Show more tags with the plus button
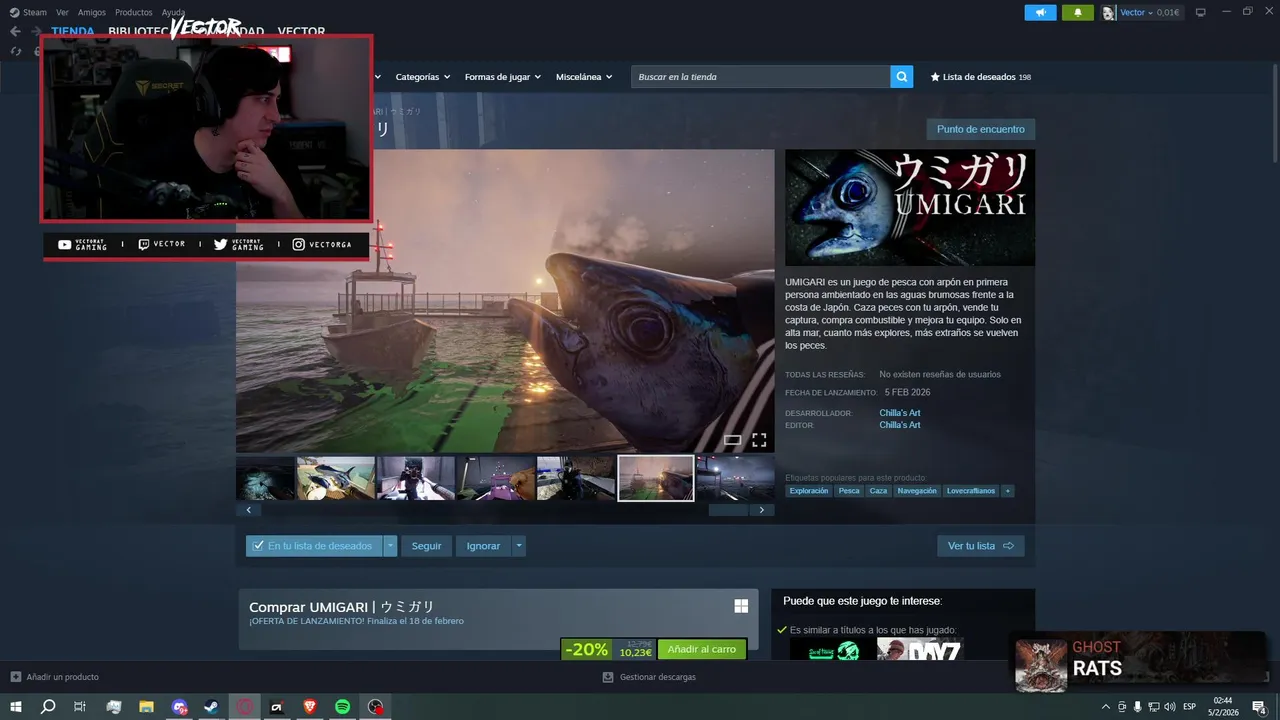This screenshot has height=720, width=1280. (1007, 491)
